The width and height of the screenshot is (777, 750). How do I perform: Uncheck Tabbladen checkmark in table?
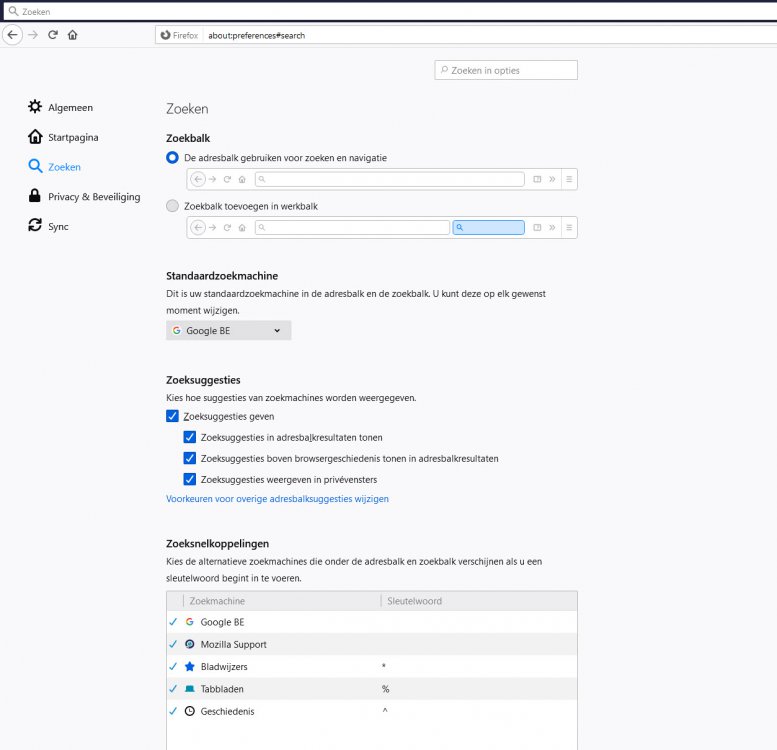(173, 689)
